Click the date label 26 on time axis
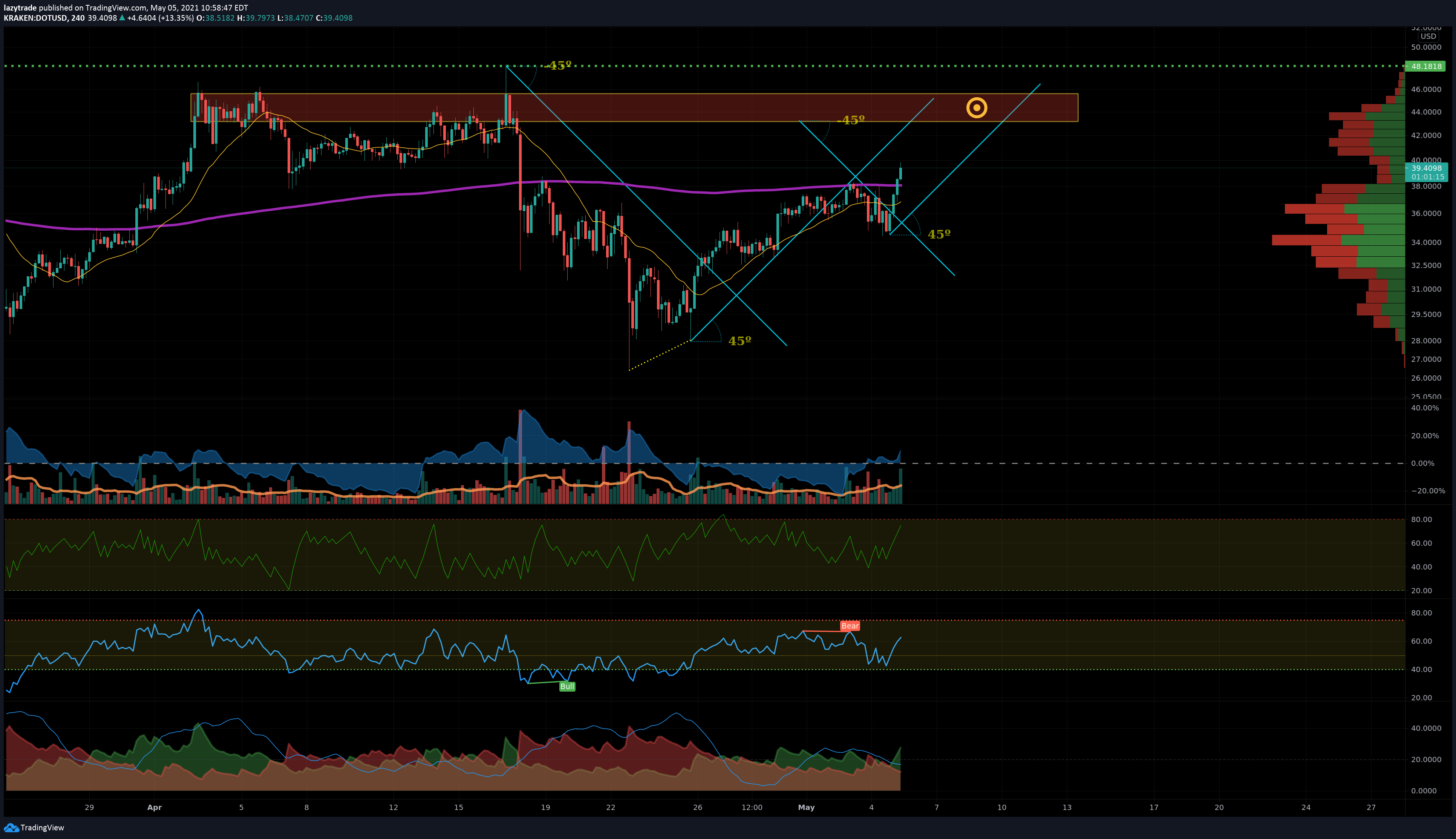 point(698,807)
